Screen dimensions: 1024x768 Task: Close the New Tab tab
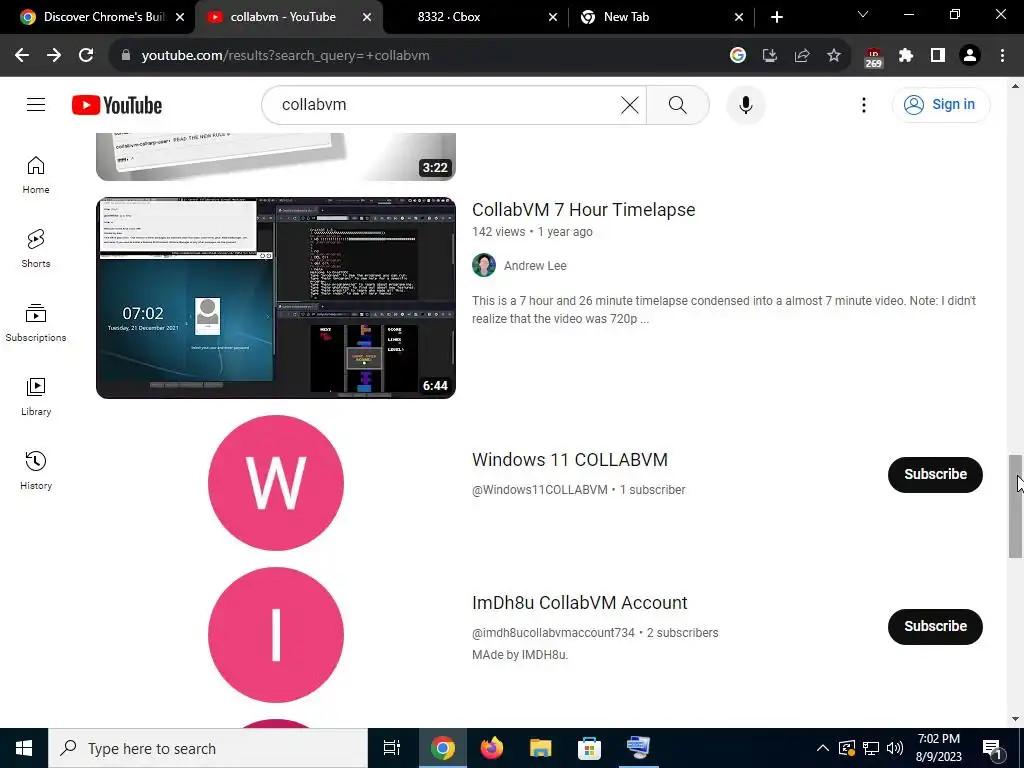point(739,17)
